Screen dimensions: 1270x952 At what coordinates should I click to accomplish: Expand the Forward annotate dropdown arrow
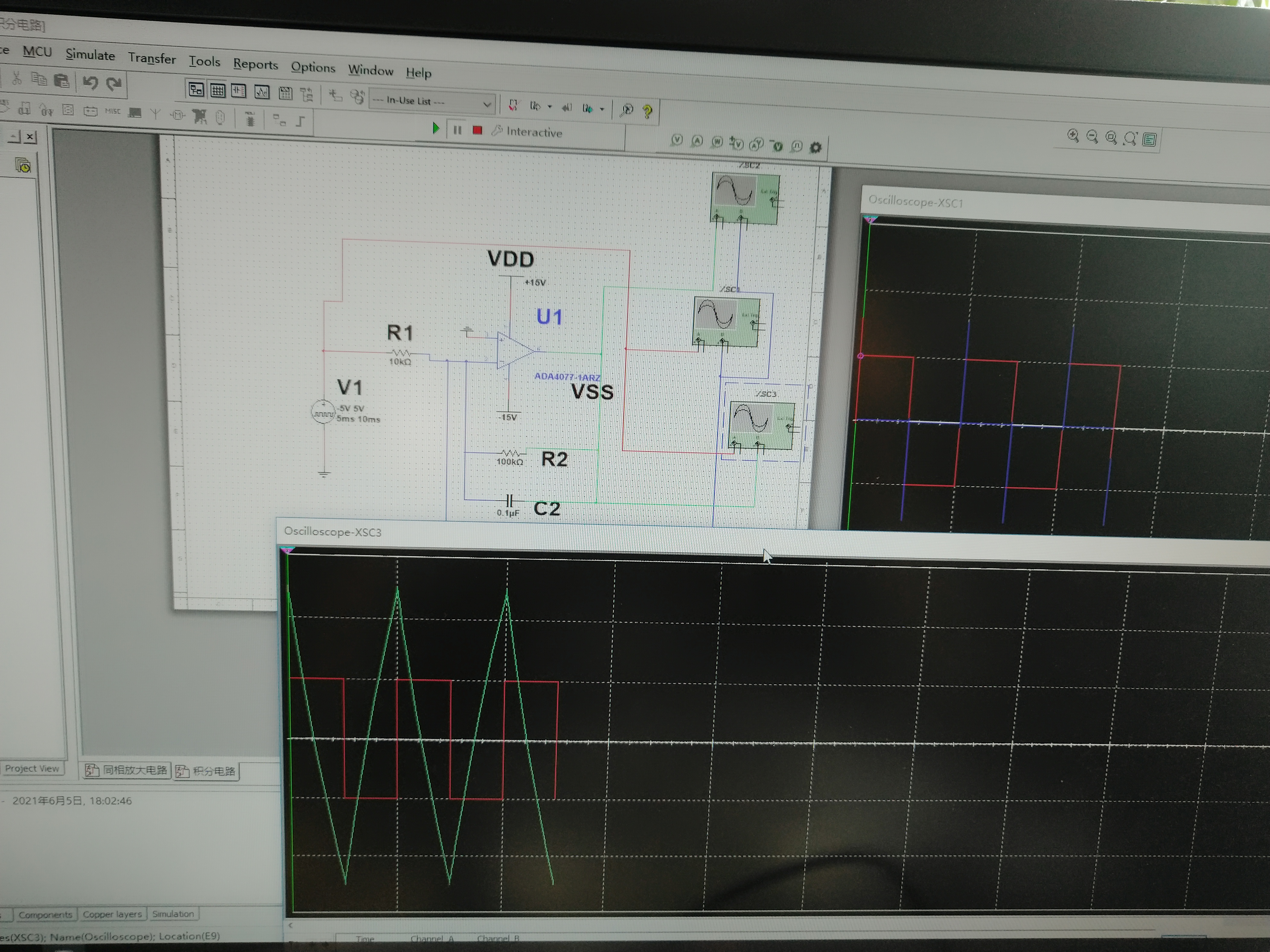[x=602, y=109]
